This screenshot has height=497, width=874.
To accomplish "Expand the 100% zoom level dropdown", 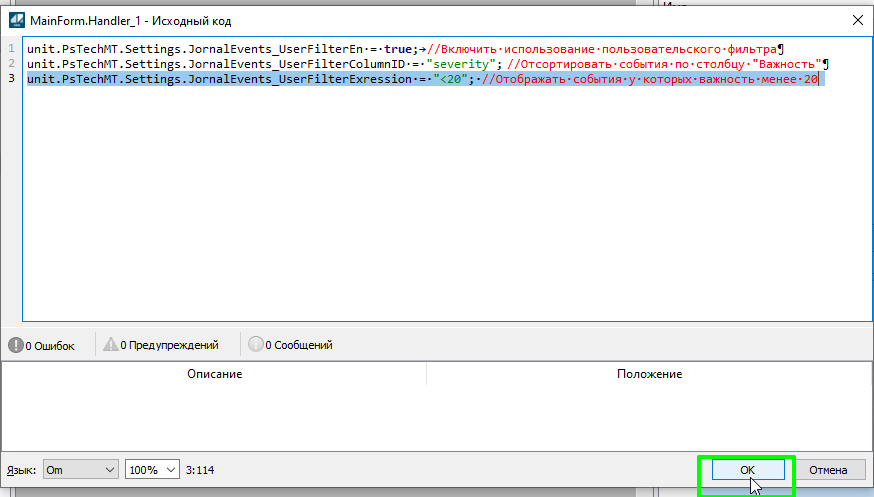I will click(152, 470).
